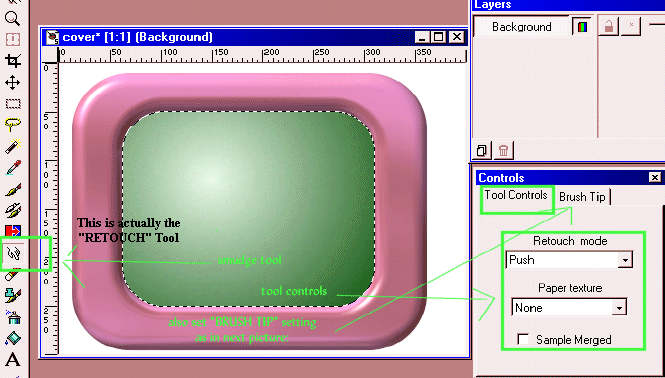Select the Crop tool
The height and width of the screenshot is (378, 665).
tap(12, 61)
